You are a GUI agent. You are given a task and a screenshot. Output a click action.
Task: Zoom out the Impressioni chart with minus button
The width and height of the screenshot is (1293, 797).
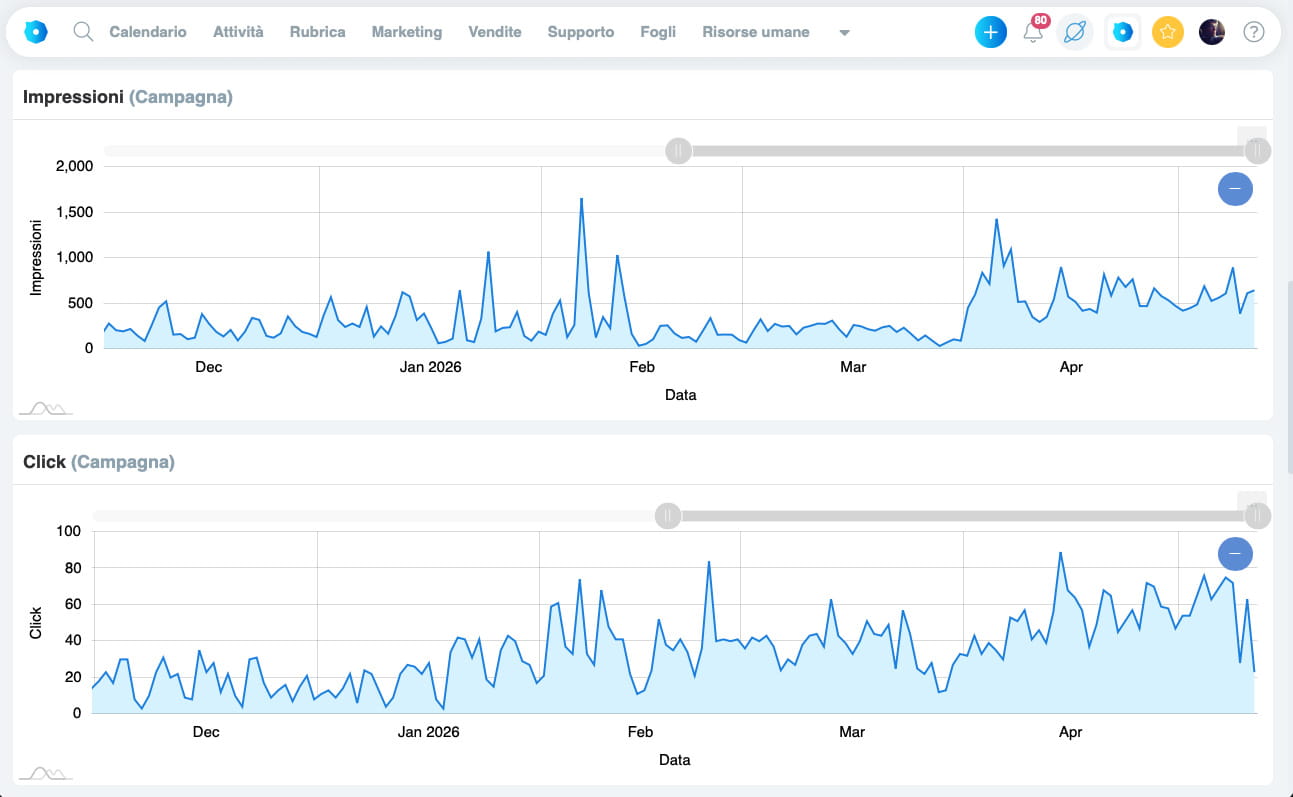[x=1235, y=188]
